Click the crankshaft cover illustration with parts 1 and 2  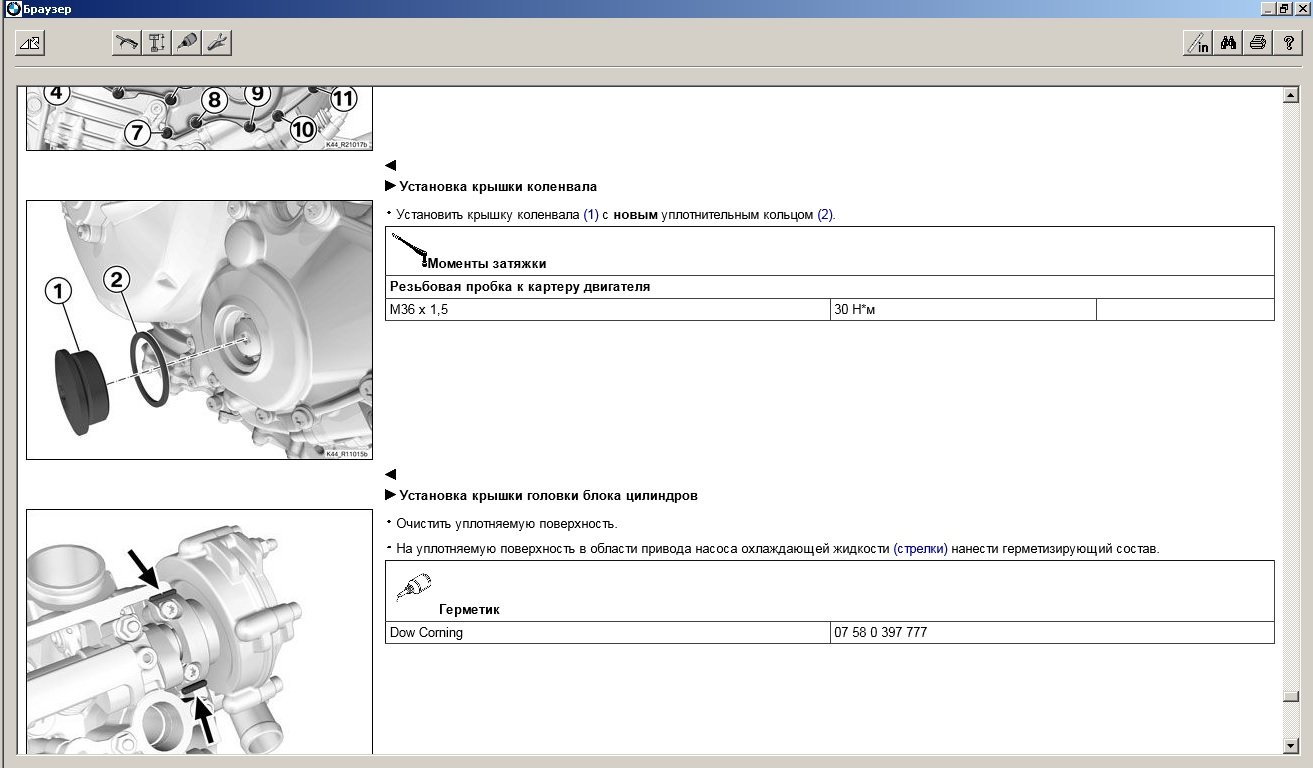point(199,330)
